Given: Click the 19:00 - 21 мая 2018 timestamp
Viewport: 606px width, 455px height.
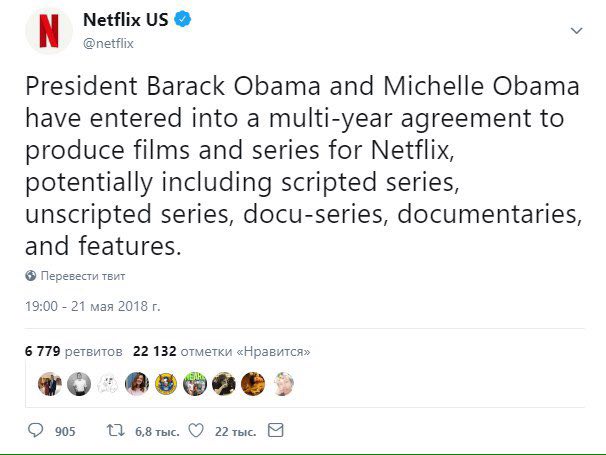Looking at the screenshot, I should [92, 306].
